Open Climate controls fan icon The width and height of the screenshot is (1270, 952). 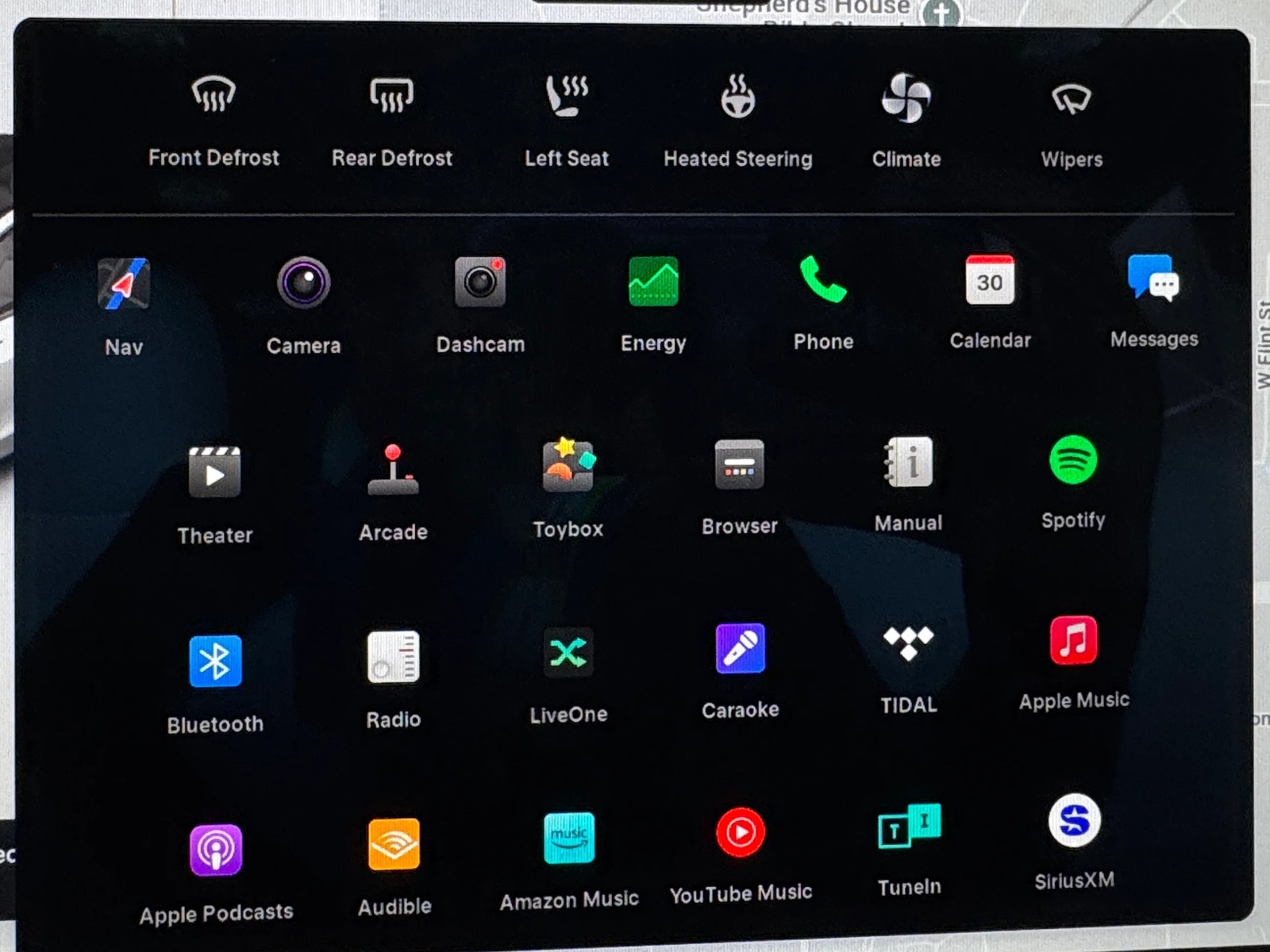[906, 97]
